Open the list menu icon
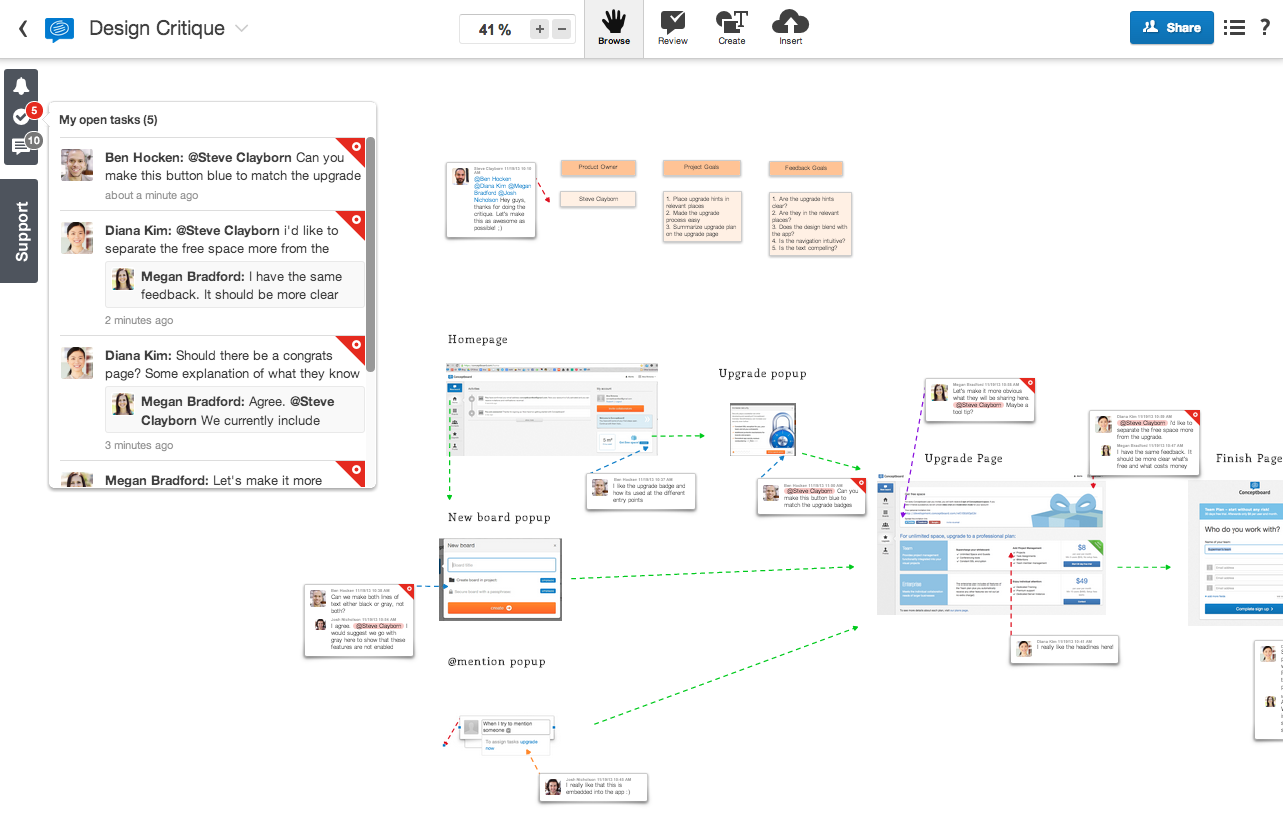The width and height of the screenshot is (1283, 827). tap(1235, 28)
